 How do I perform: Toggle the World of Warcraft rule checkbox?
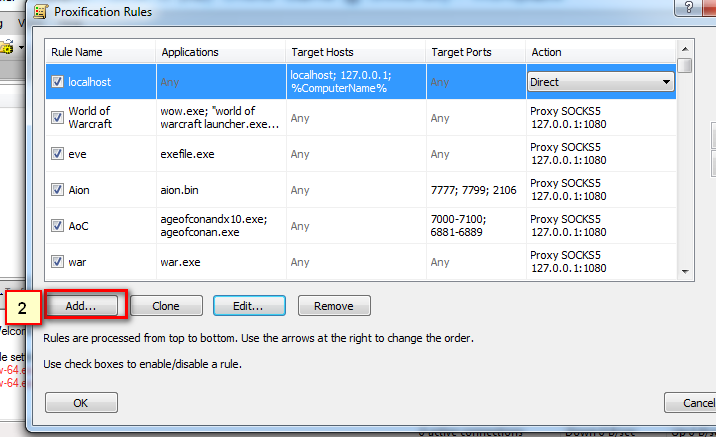(57, 117)
